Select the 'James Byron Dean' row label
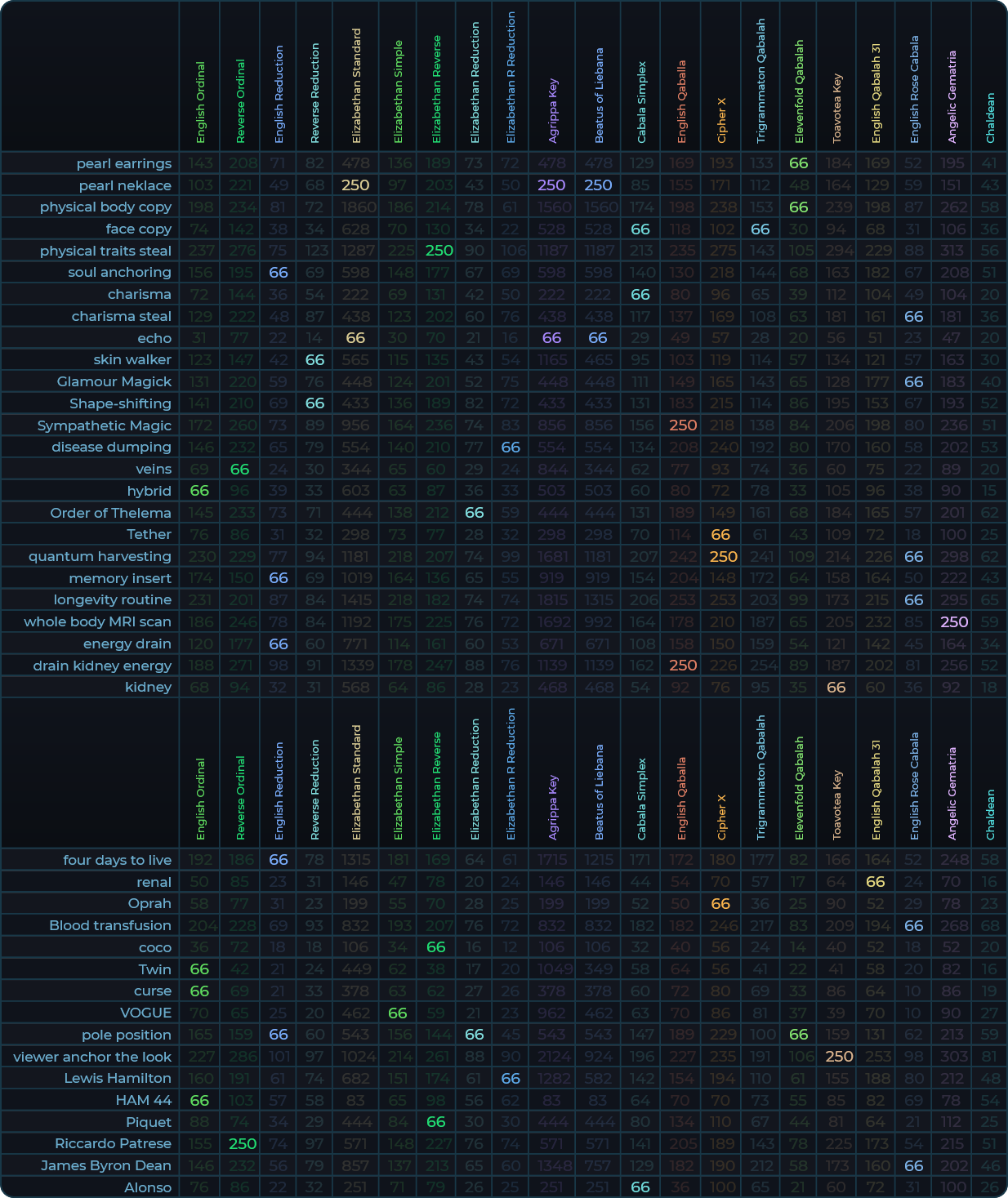This screenshot has width=1008, height=1198. (106, 1165)
